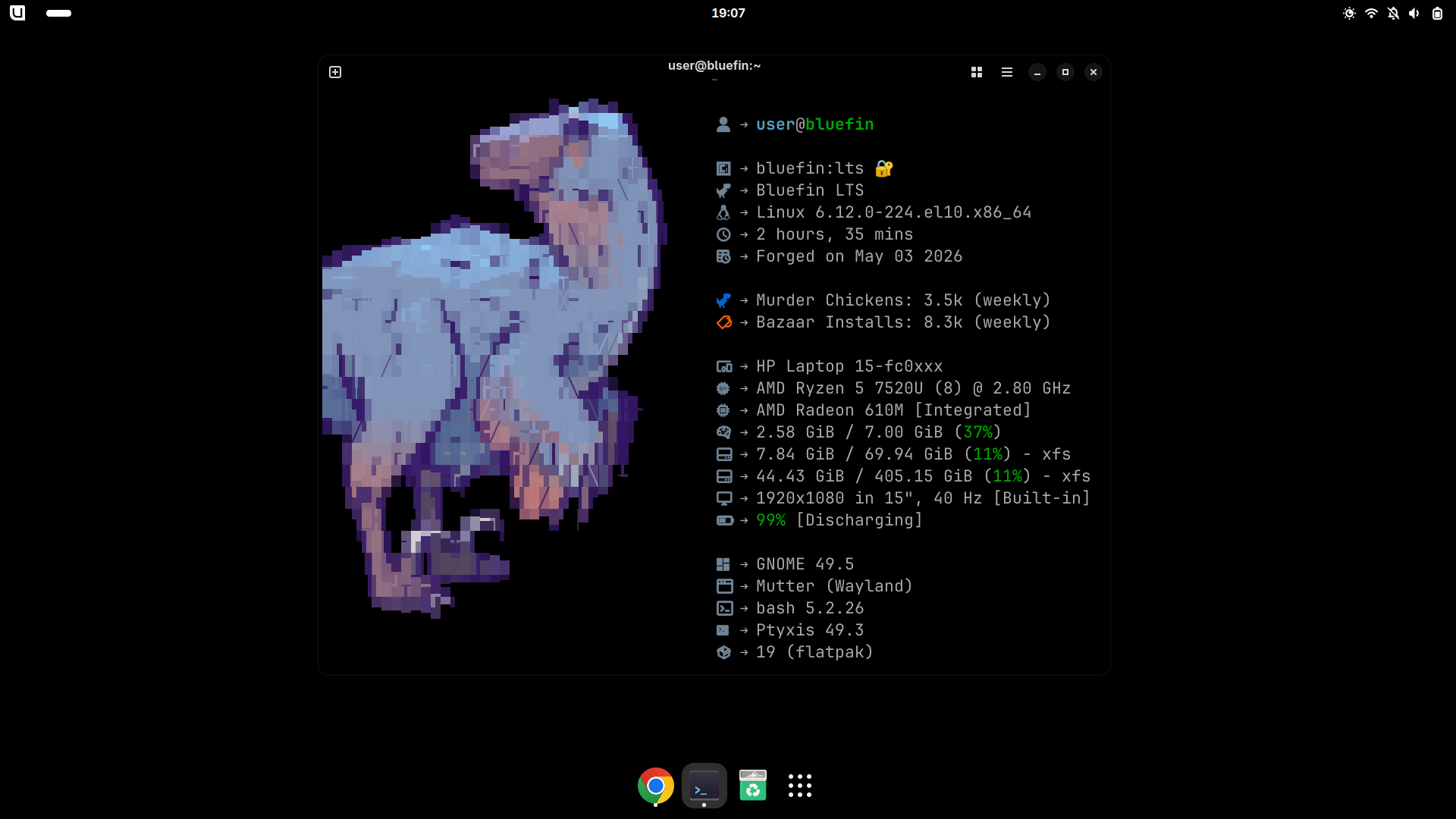1456x819 pixels.
Task: Click the '1920x1080 in 15"' display line
Action: tap(923, 498)
